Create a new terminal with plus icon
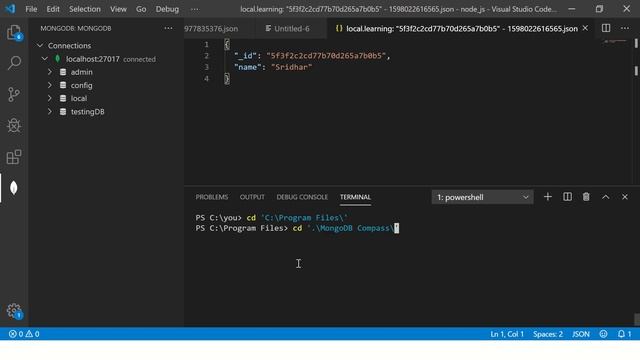The width and height of the screenshot is (640, 360). coord(548,197)
